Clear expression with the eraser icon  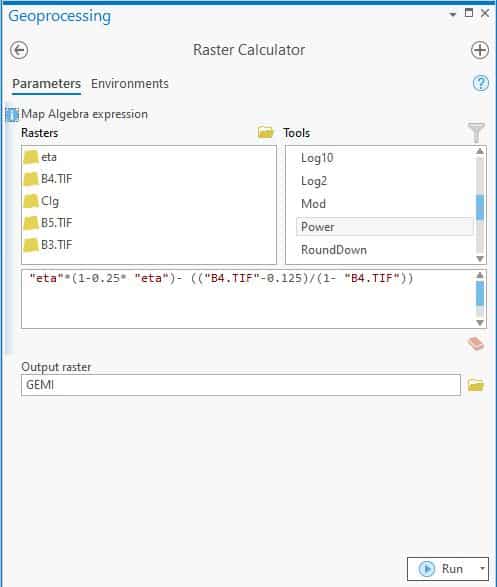pyautogui.click(x=476, y=344)
